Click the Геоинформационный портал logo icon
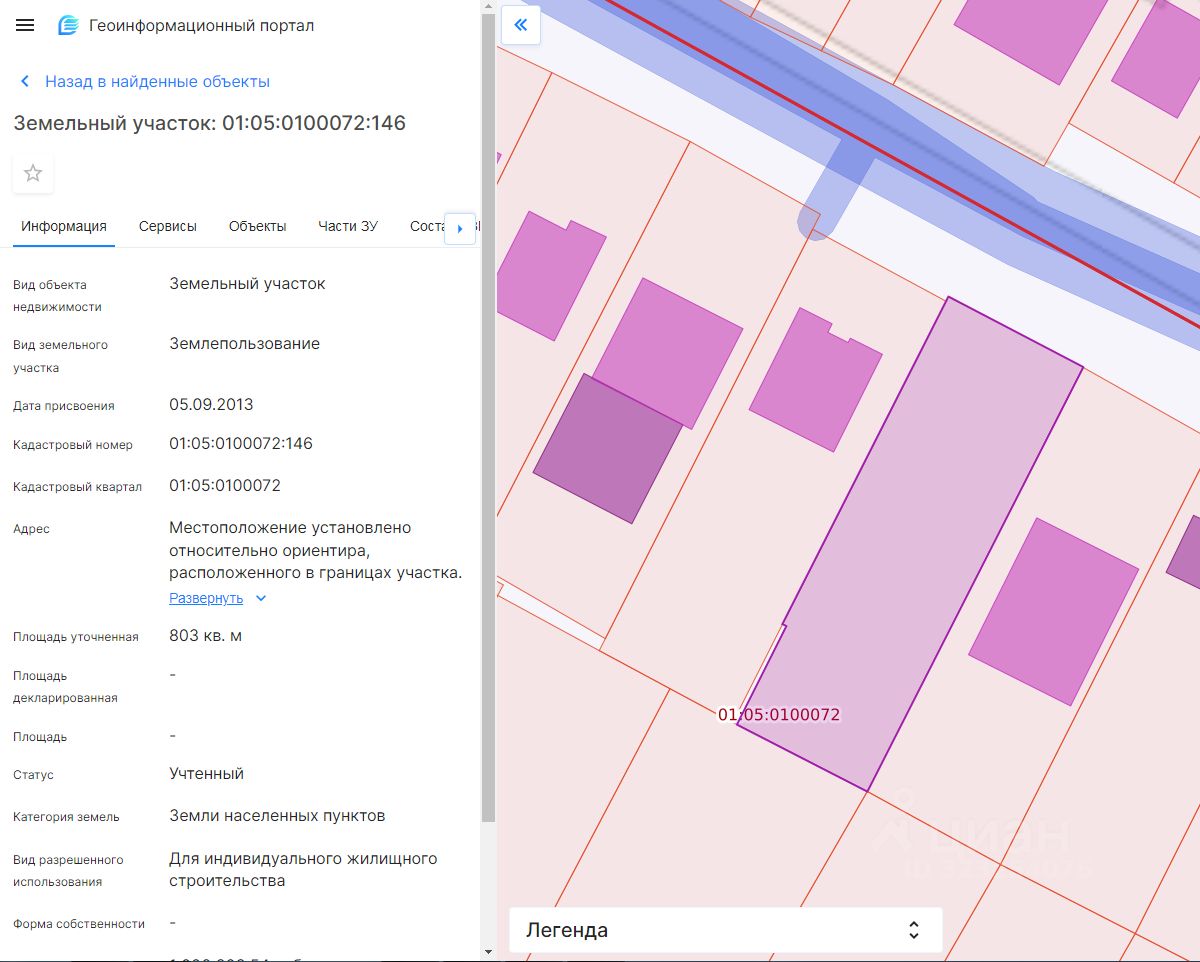This screenshot has height=962, width=1200. coord(68,25)
